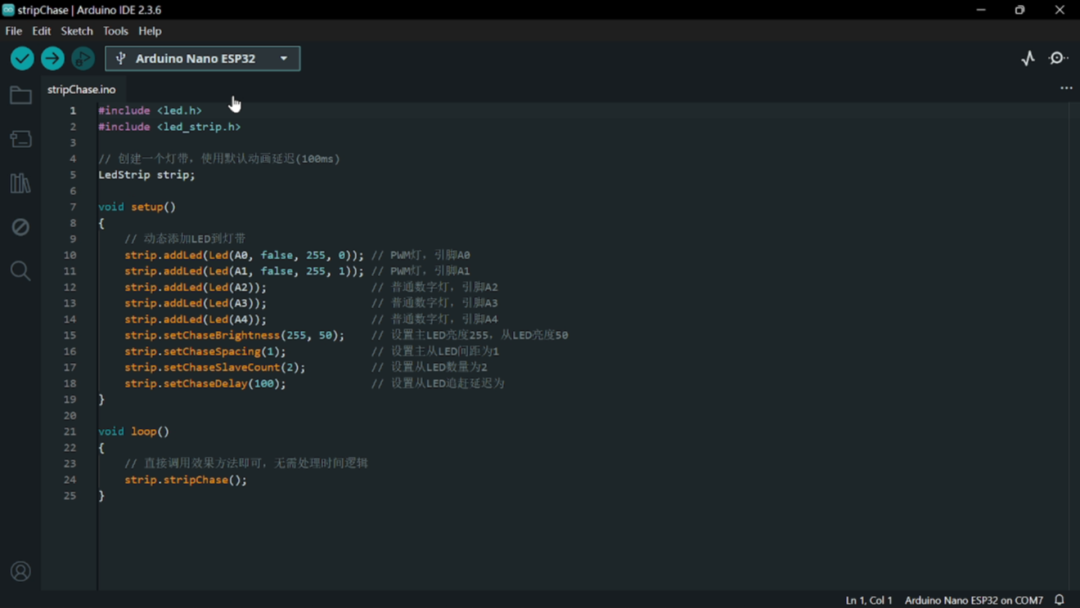Image resolution: width=1080 pixels, height=608 pixels.
Task: Open the Sketch menu
Action: [77, 31]
